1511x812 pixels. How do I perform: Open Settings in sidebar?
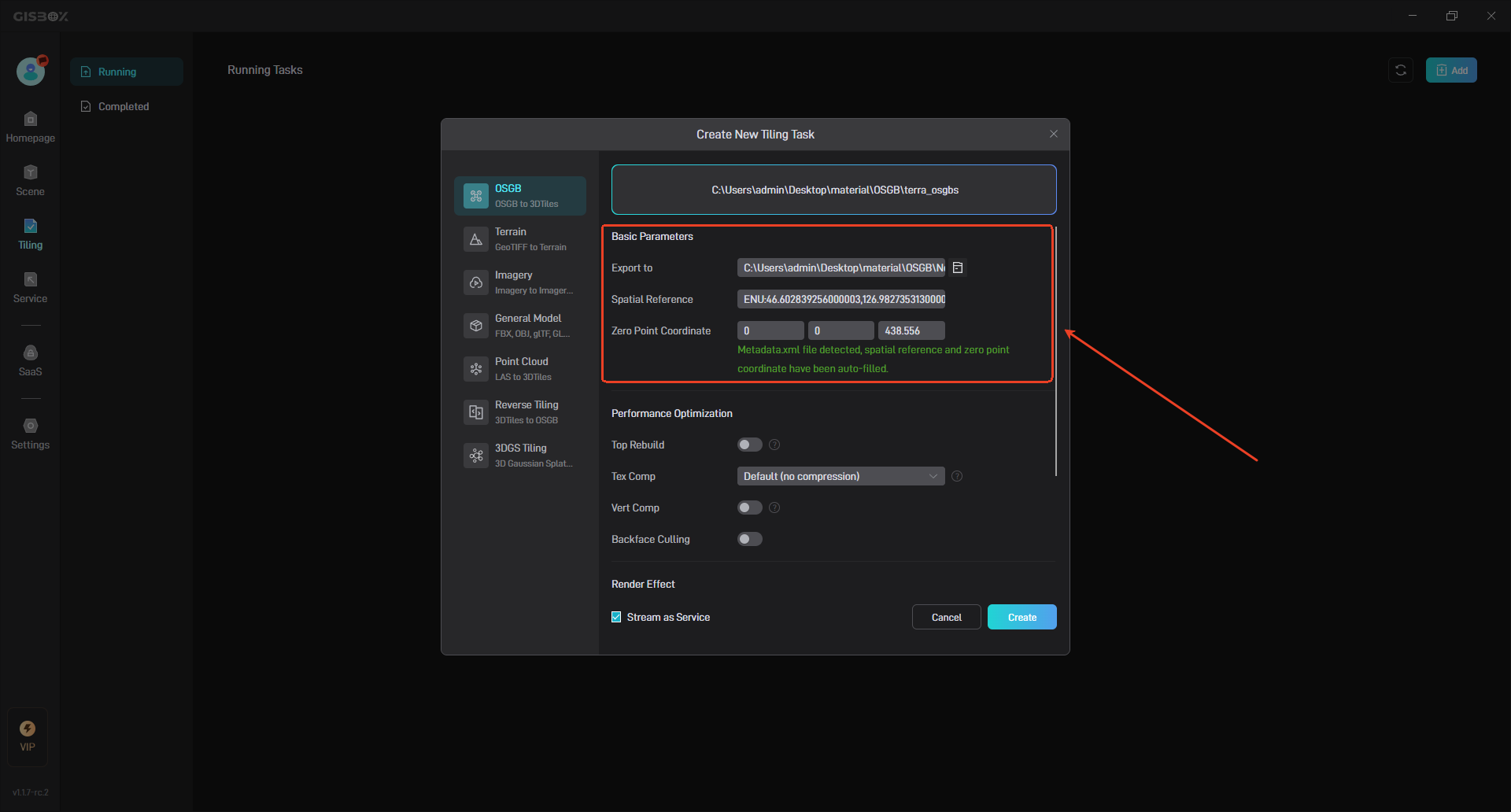30,434
